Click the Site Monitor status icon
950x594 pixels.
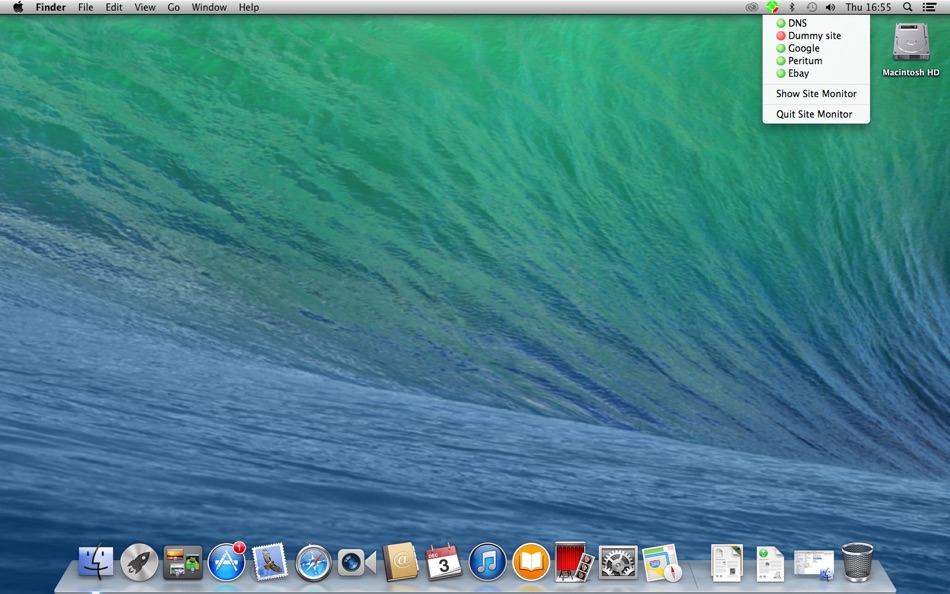[772, 7]
